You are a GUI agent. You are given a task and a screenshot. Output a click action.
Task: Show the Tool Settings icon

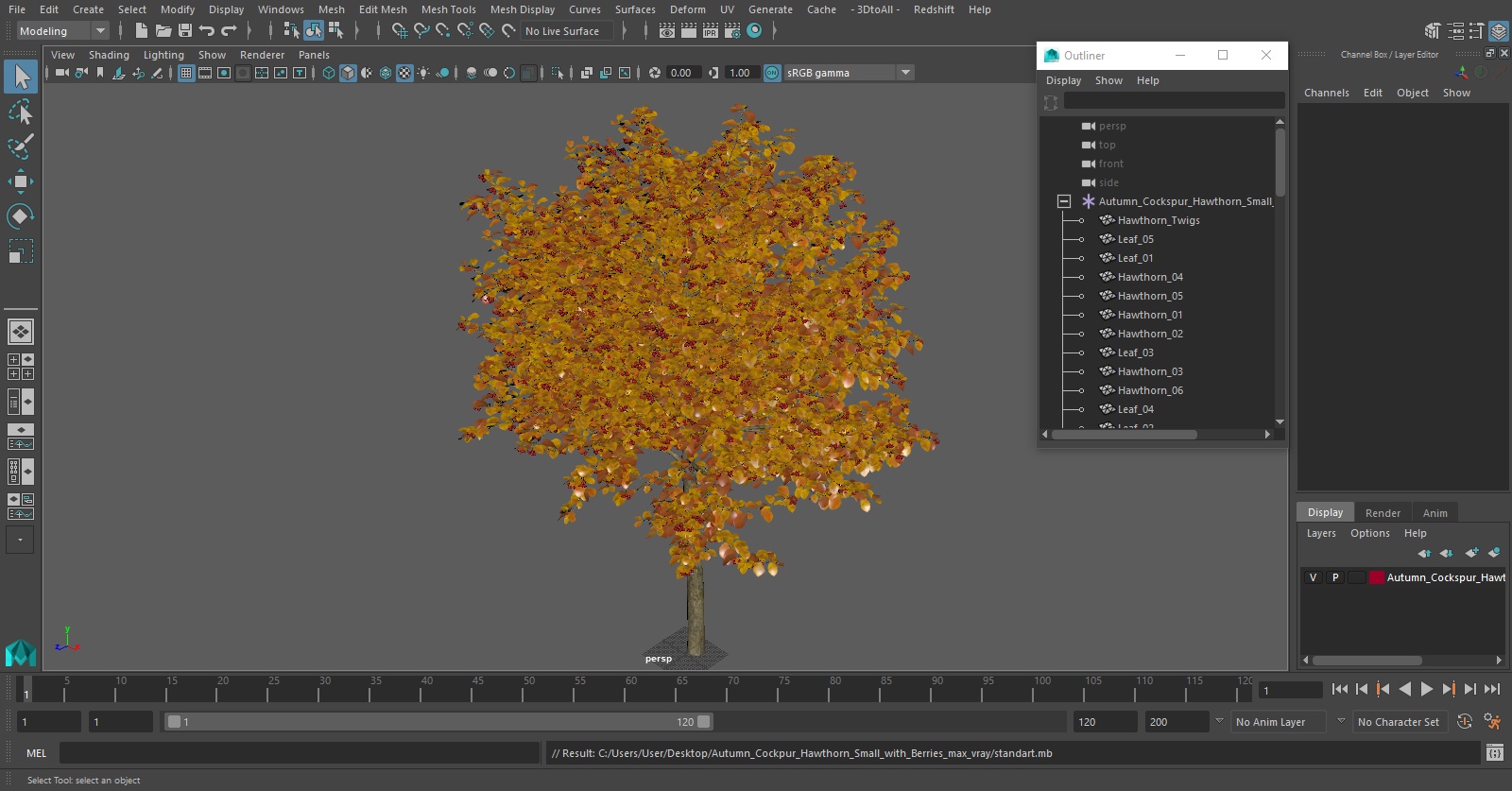(x=1477, y=30)
